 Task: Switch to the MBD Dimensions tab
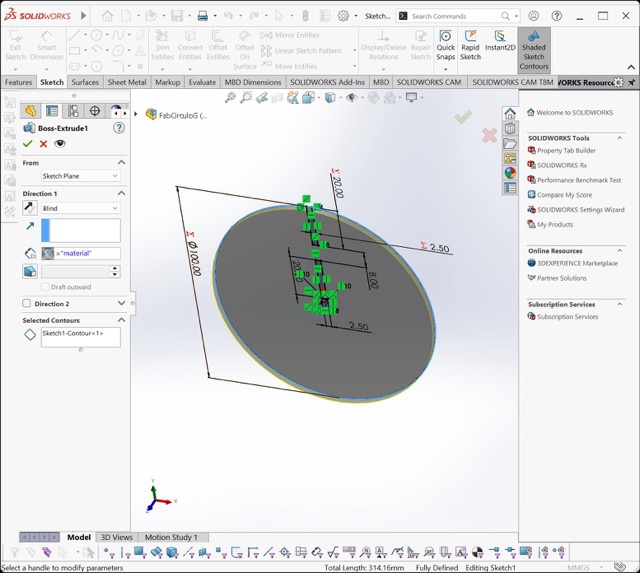pos(253,82)
